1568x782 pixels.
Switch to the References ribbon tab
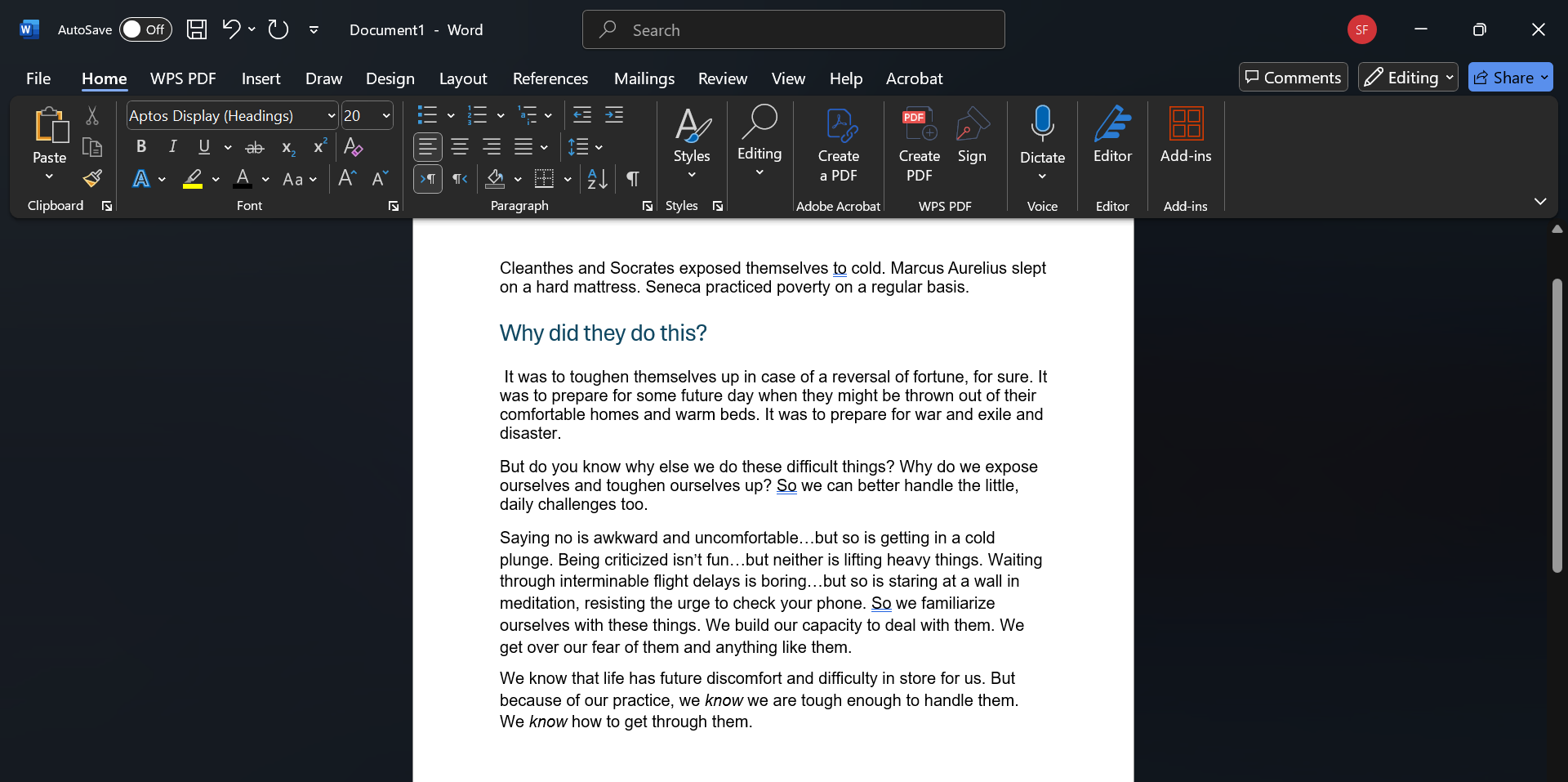[550, 78]
